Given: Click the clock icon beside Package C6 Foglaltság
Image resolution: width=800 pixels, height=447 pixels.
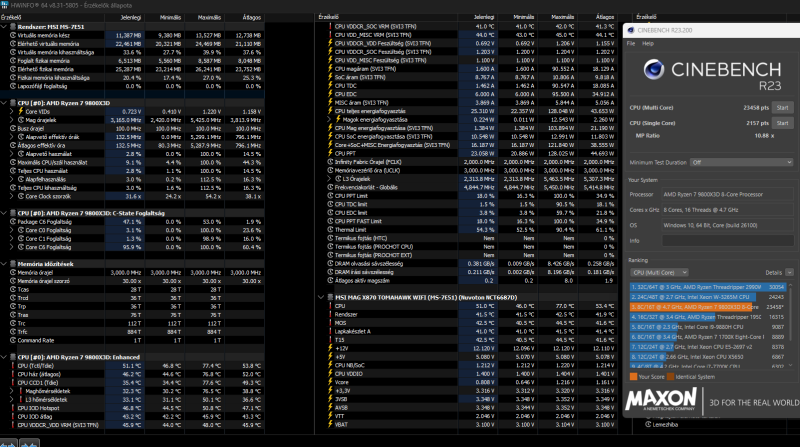Looking at the screenshot, I should tap(13, 221).
